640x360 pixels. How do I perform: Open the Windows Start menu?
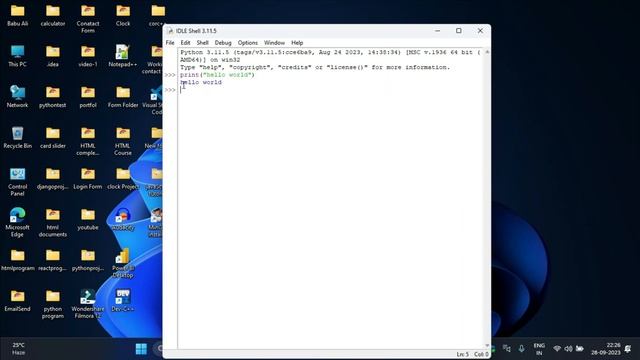point(141,349)
